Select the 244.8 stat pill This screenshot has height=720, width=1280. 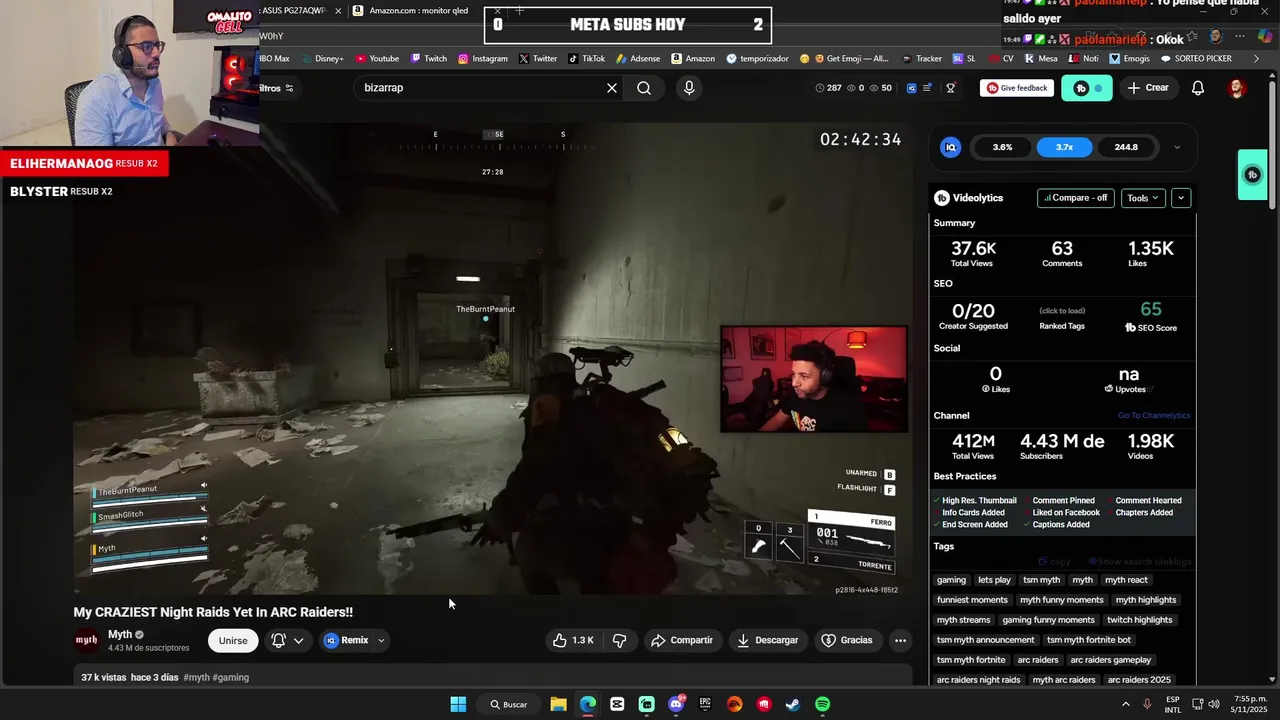(1126, 147)
